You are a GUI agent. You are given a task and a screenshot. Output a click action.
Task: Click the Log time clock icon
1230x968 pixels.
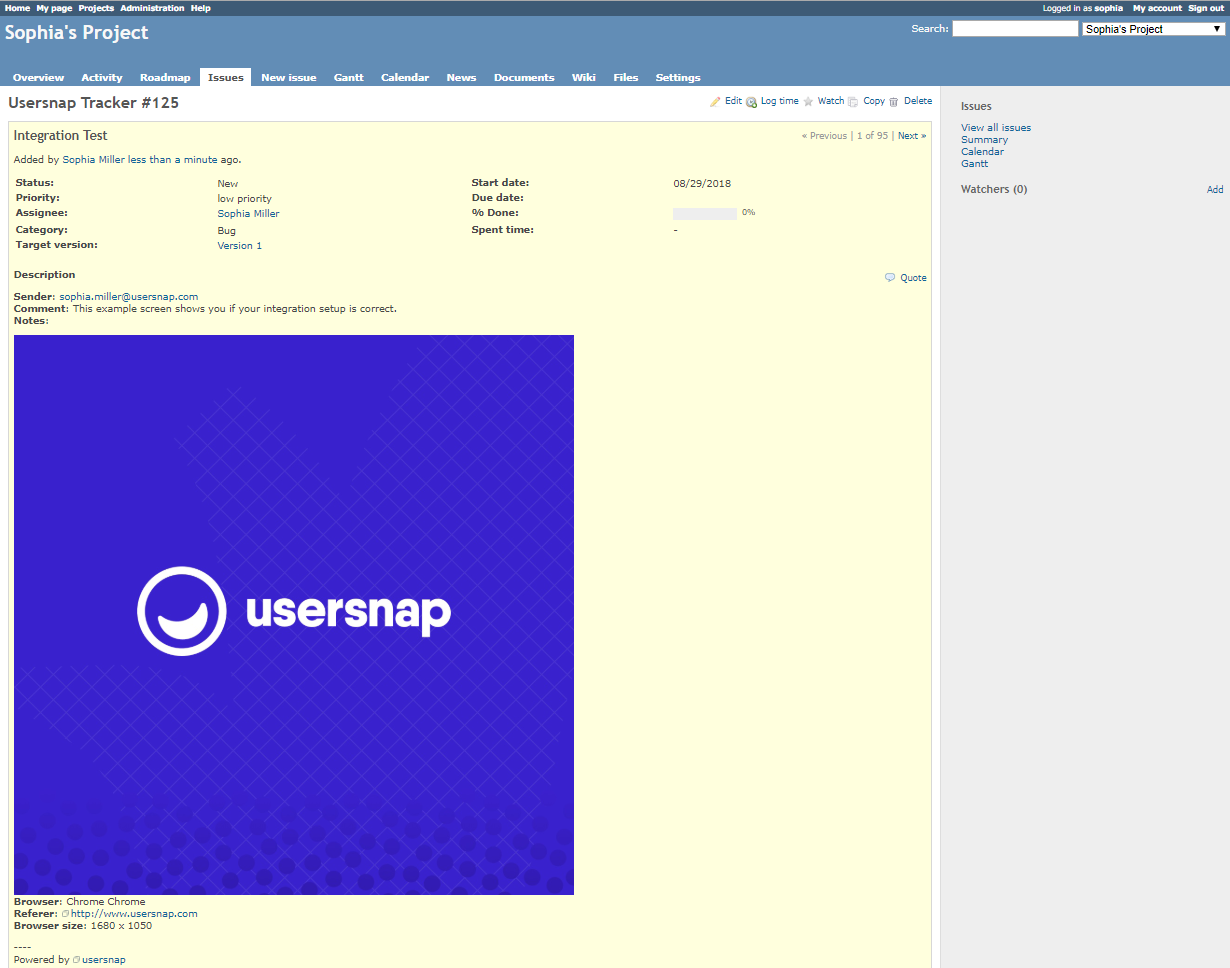752,102
